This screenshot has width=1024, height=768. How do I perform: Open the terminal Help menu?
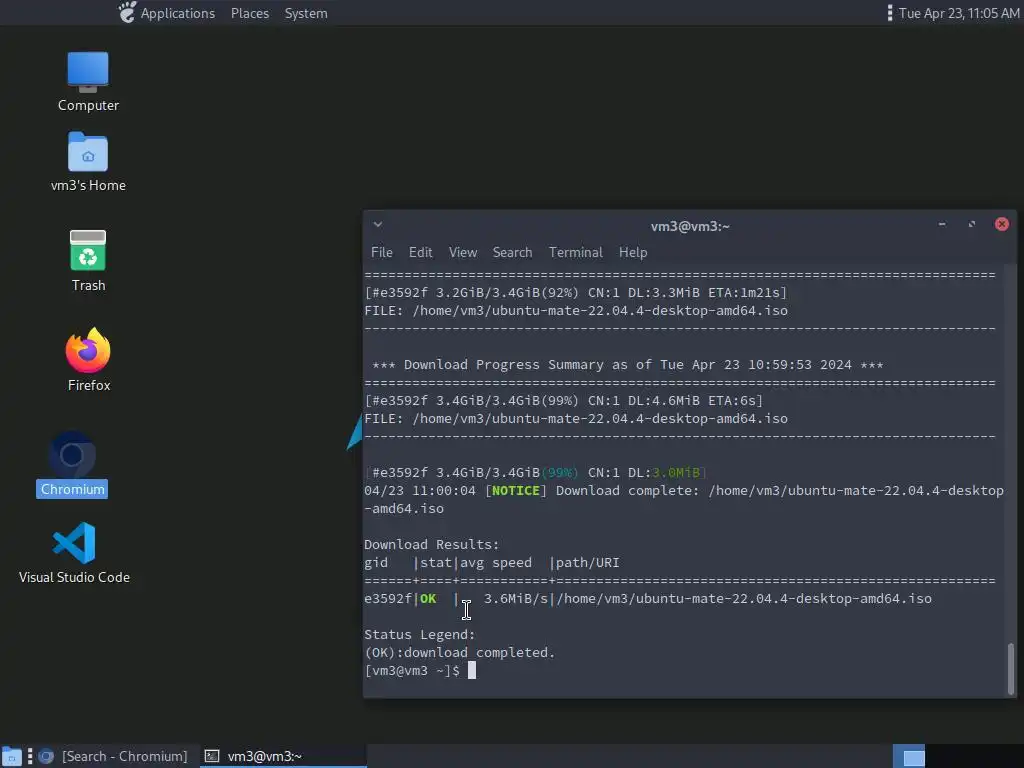(x=633, y=252)
